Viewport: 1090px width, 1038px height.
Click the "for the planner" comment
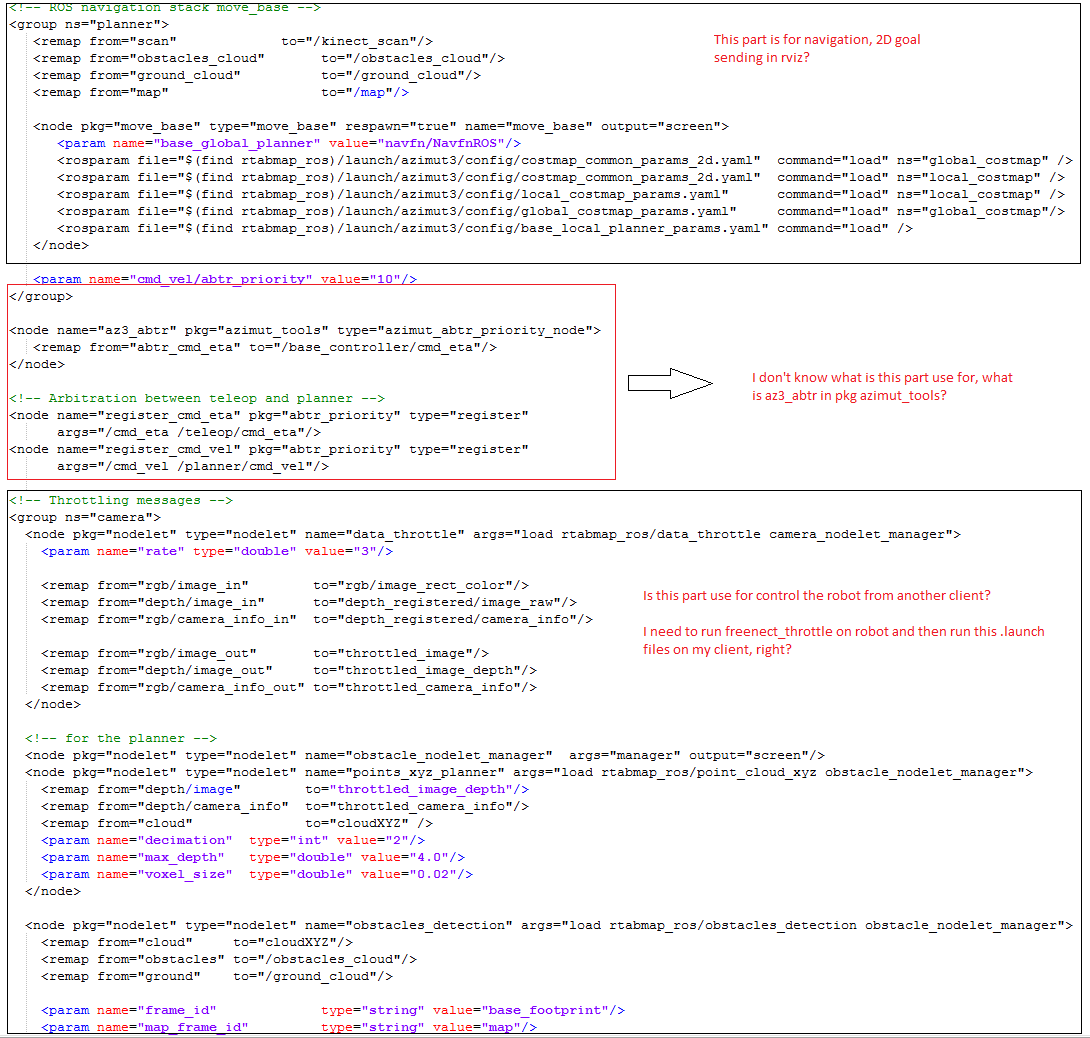(120, 738)
